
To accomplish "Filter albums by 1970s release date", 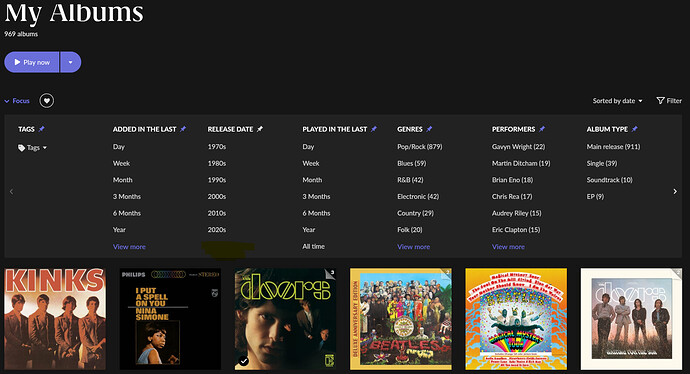I will coord(217,147).
